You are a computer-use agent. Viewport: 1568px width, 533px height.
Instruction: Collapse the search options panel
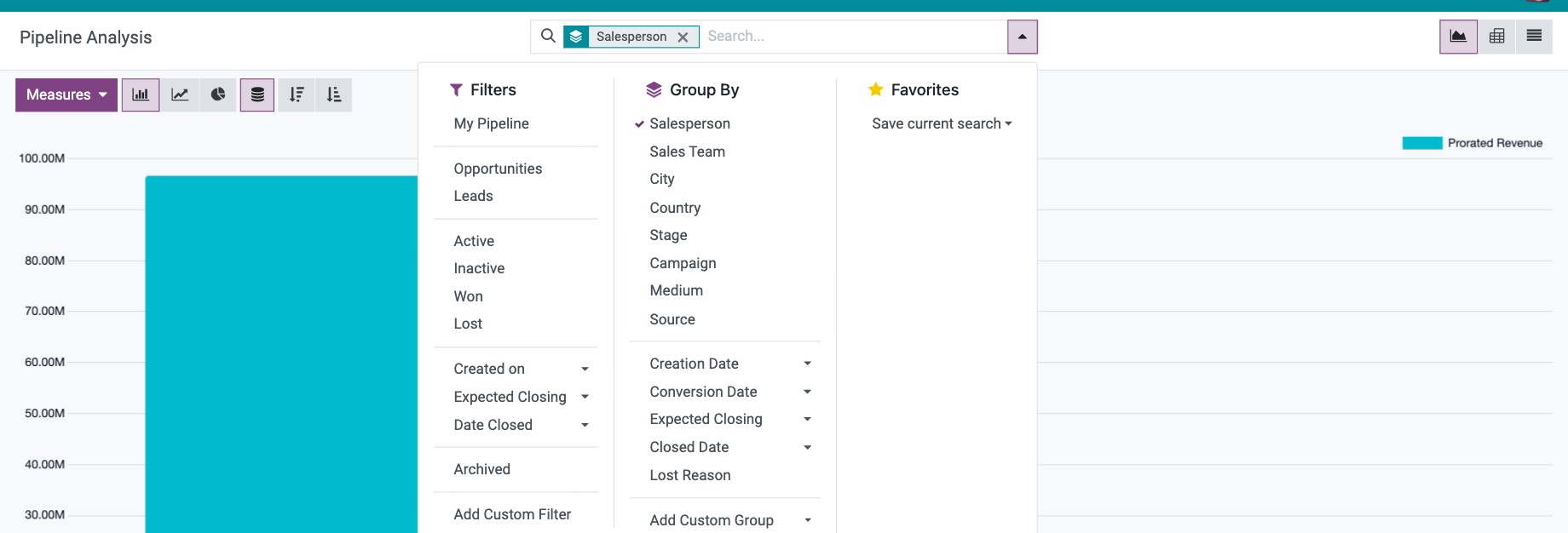tap(1022, 37)
